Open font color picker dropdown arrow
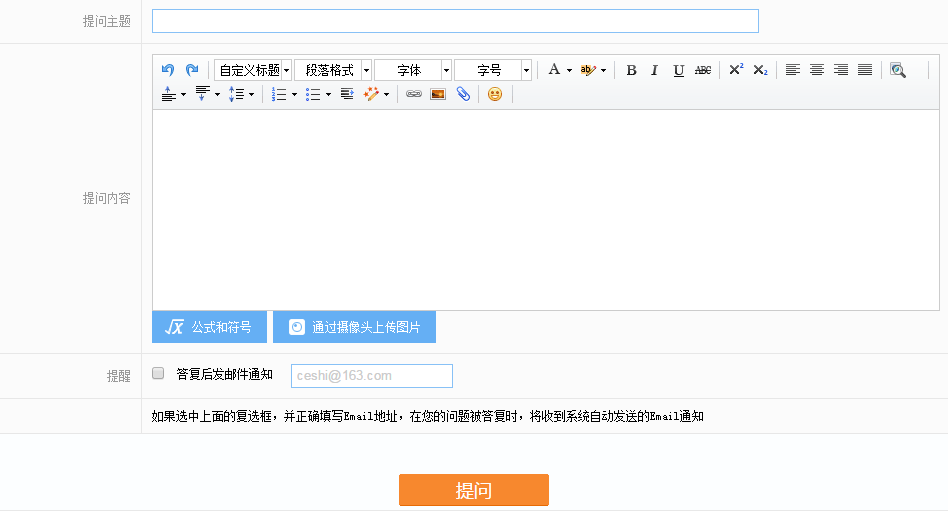The height and width of the screenshot is (513, 948). click(x=569, y=70)
